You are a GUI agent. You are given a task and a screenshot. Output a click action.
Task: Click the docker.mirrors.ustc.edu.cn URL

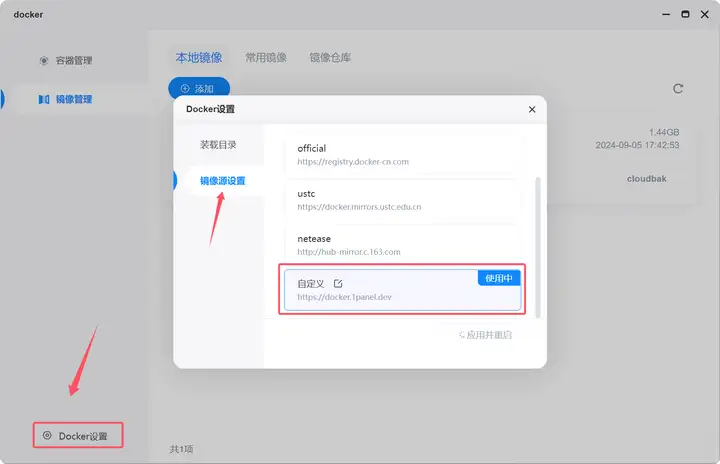click(x=359, y=207)
